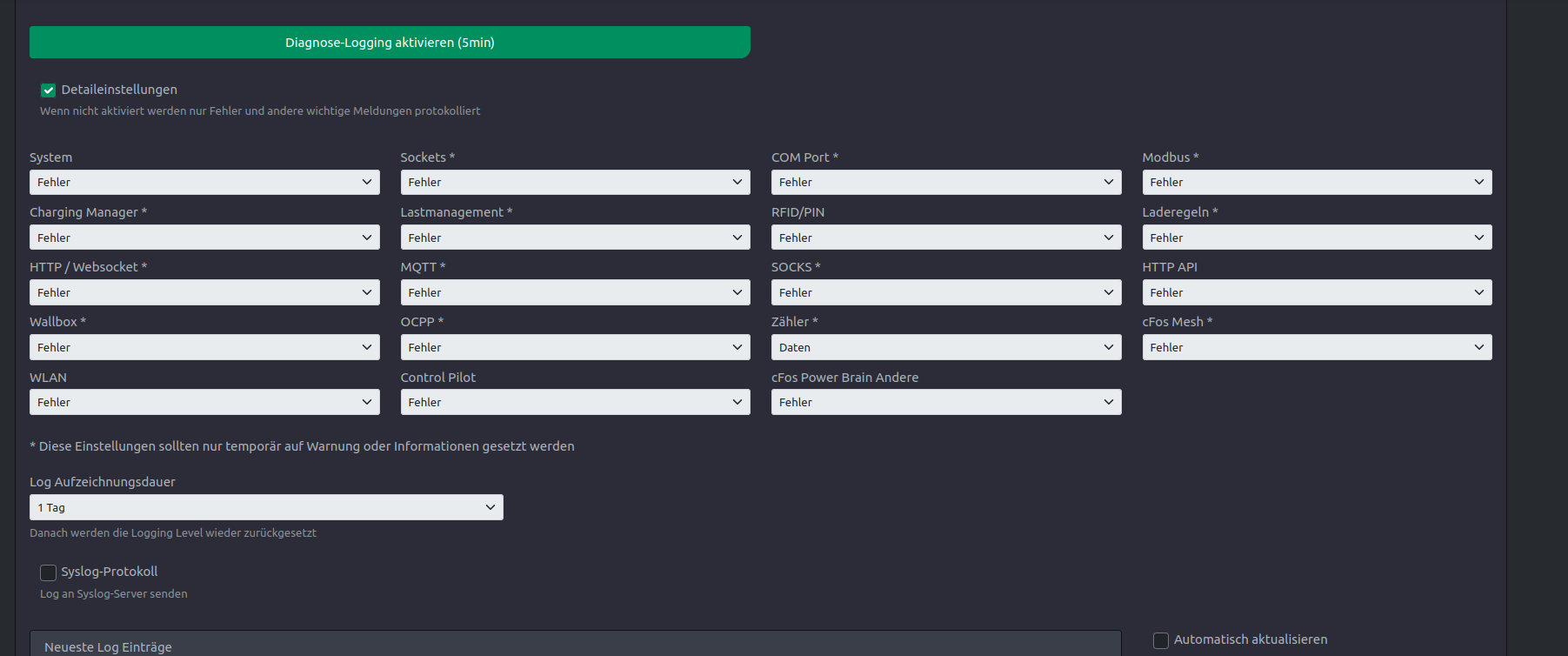
Task: Expand the OCPP log level dropdown
Action: click(575, 347)
